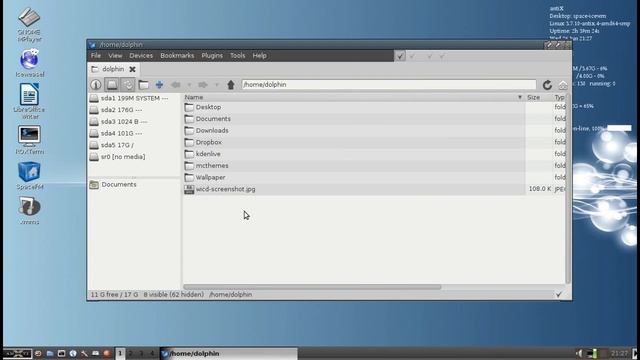Click status bar text 11 G free / 17 G
The image size is (640, 360).
(x=114, y=294)
